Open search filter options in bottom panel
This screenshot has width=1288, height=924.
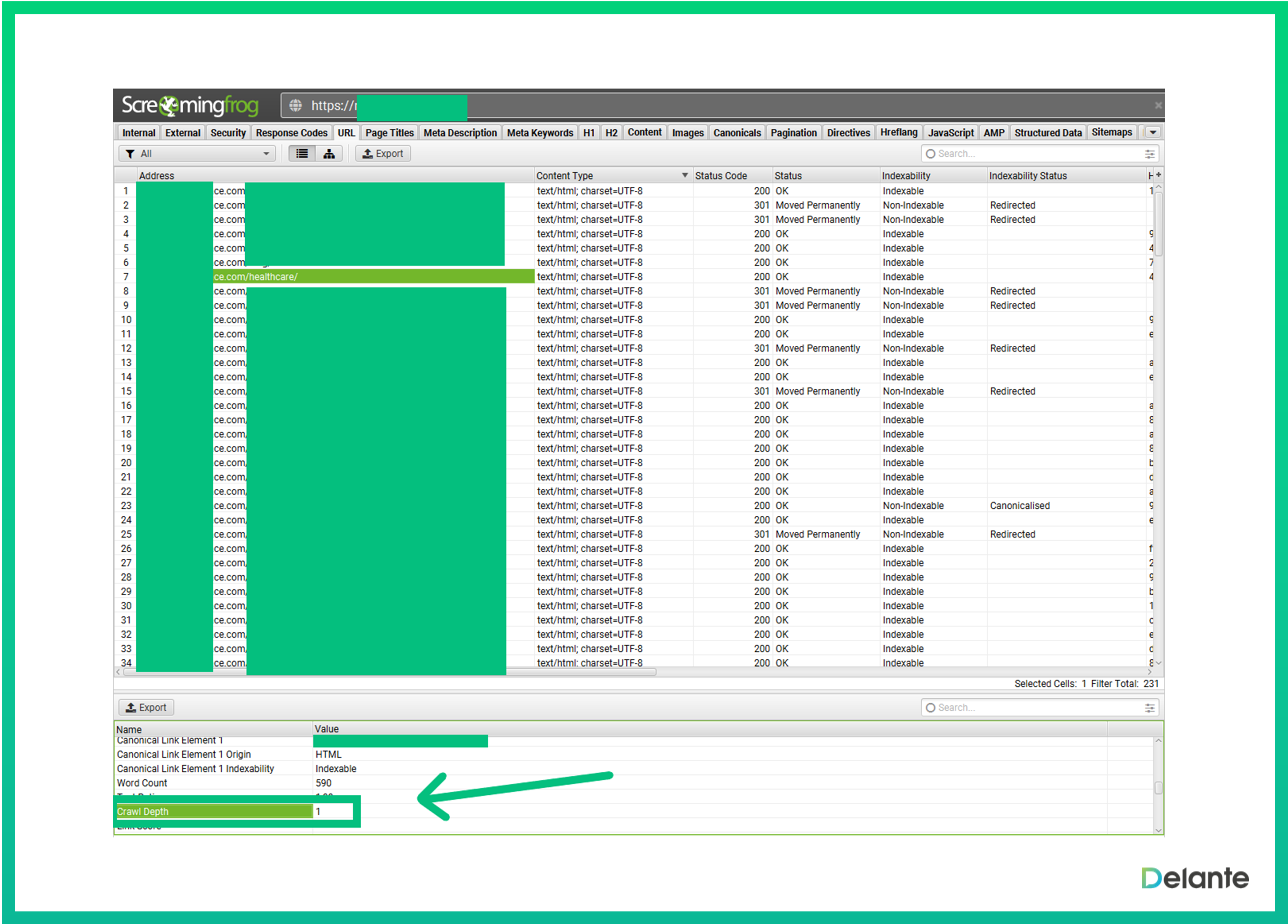1150,708
